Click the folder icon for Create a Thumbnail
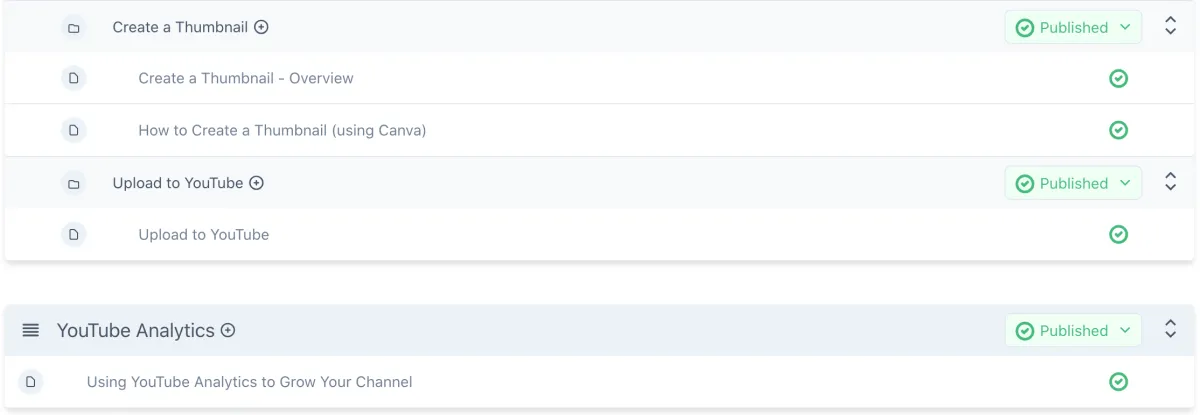The image size is (1200, 415). tap(73, 28)
